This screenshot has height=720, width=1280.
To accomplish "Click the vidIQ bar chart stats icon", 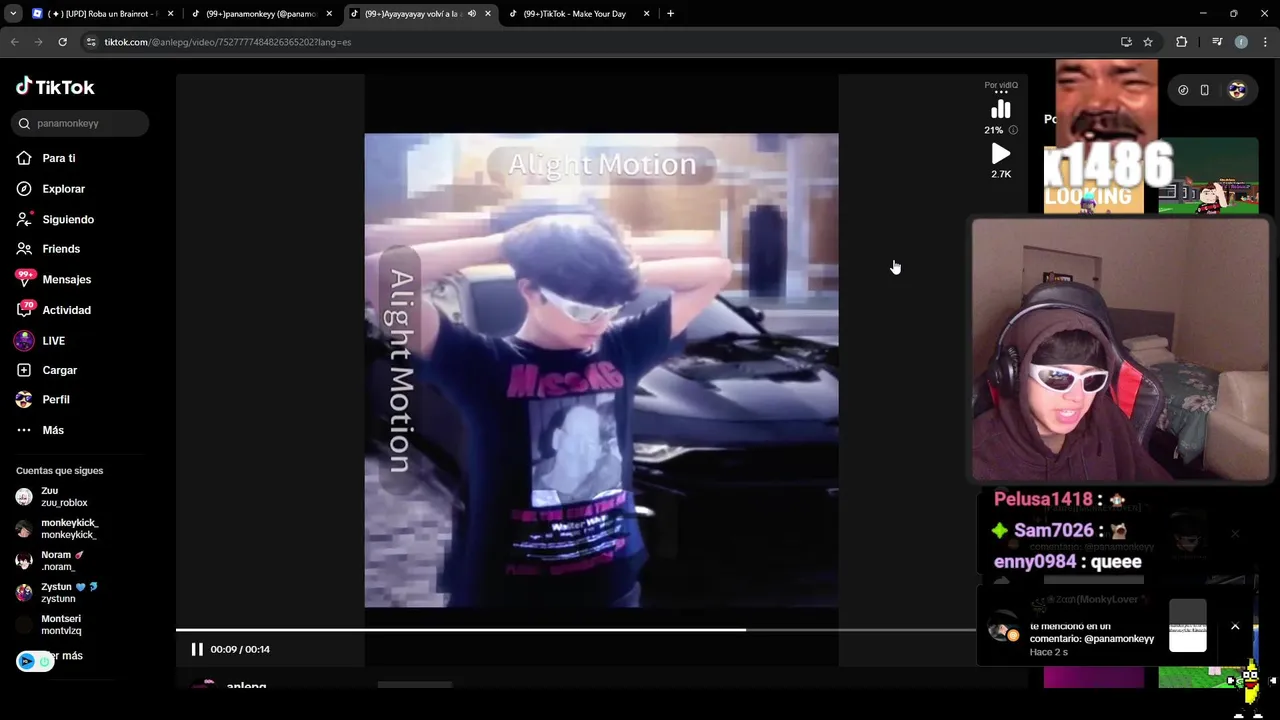I will pyautogui.click(x=1000, y=110).
